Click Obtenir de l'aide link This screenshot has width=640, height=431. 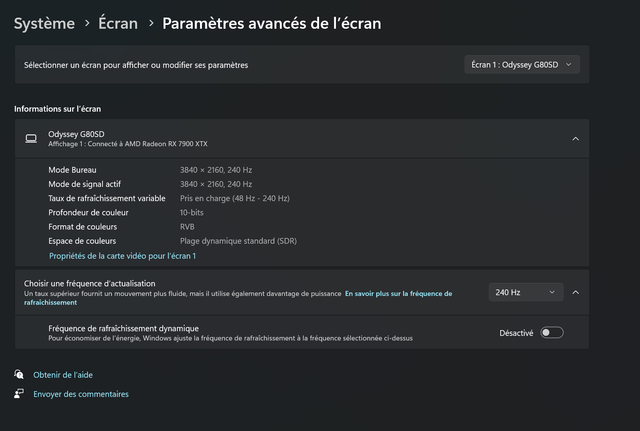point(63,375)
